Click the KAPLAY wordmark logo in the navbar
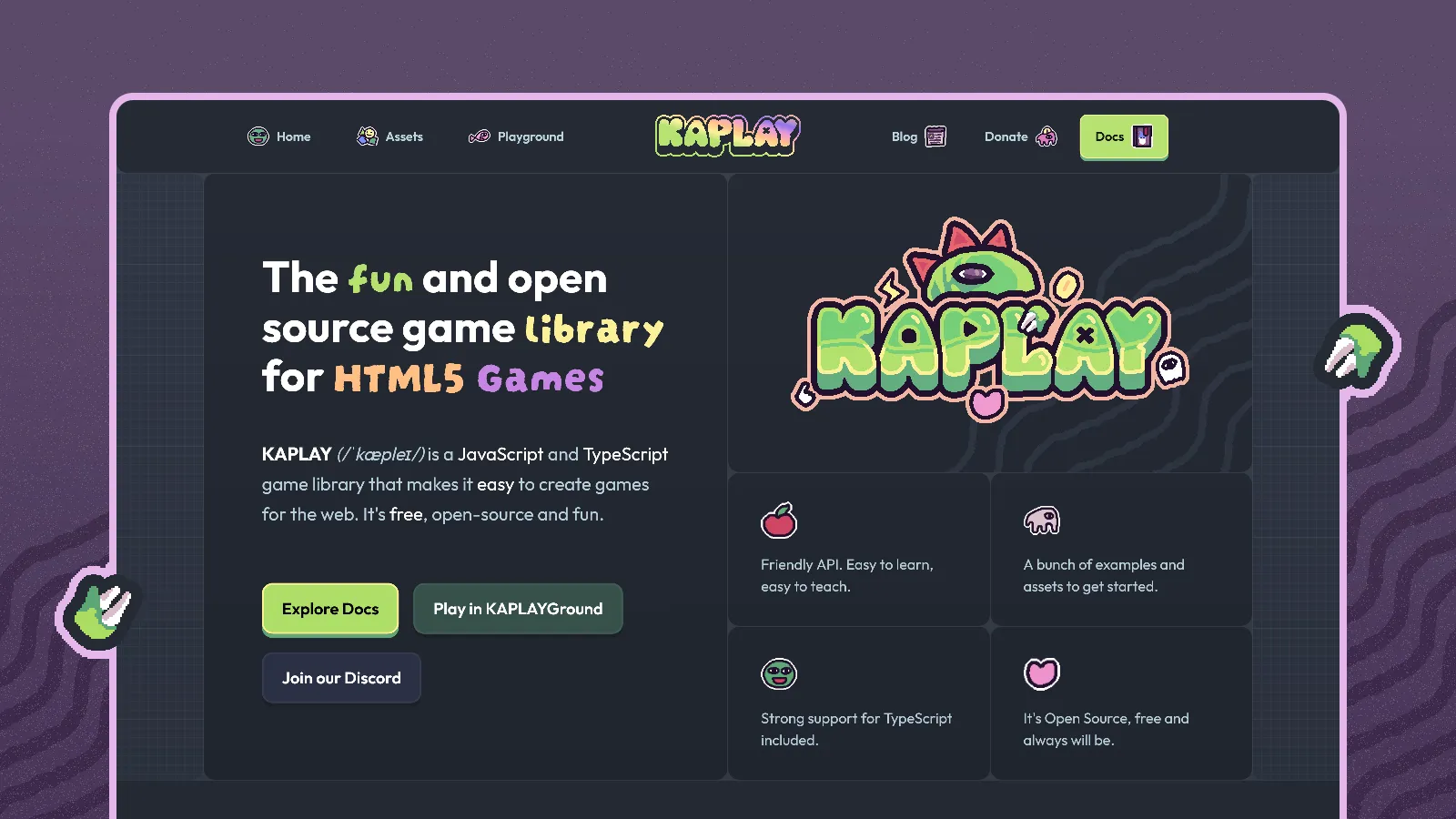Viewport: 1456px width, 819px height. pyautogui.click(x=727, y=135)
